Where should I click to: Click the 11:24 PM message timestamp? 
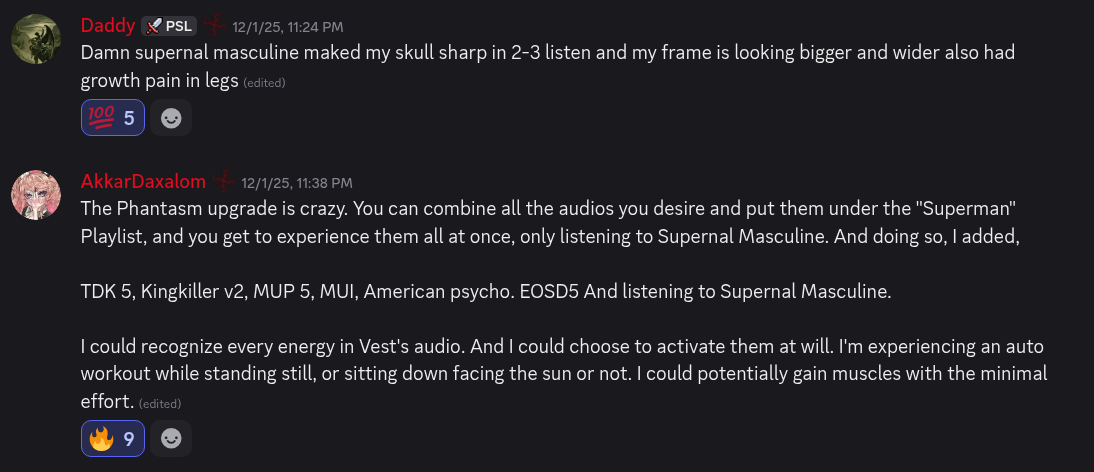point(288,27)
